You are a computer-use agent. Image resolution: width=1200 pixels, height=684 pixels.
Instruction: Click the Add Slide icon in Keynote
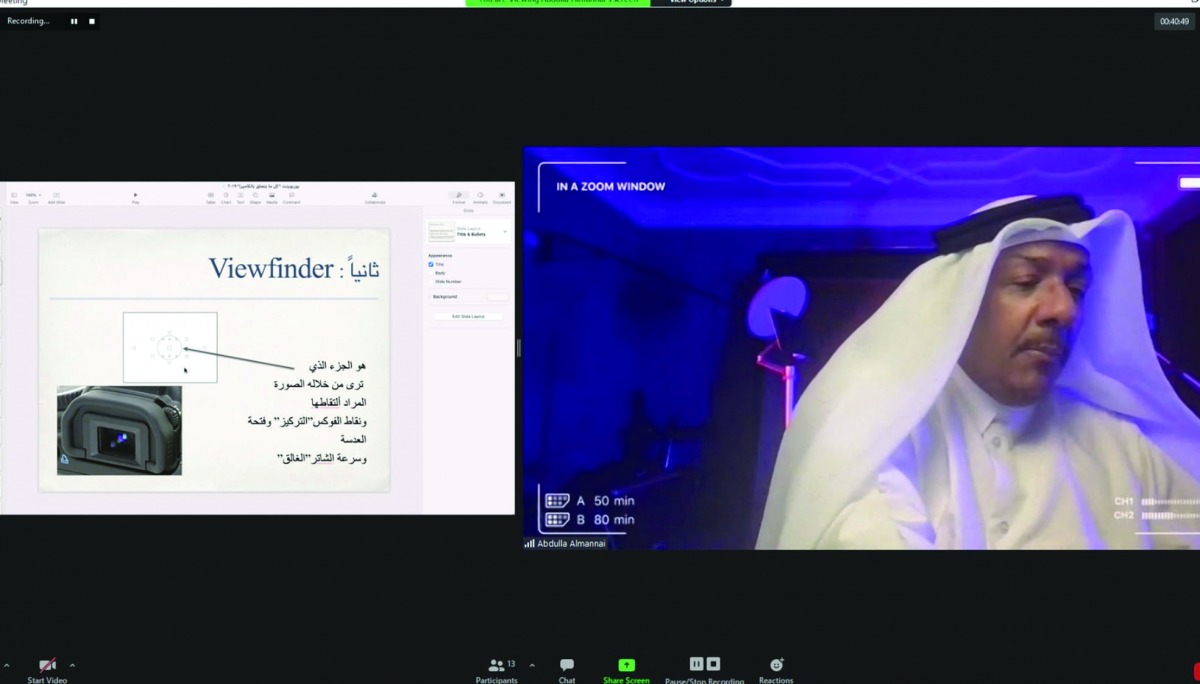tap(56, 196)
